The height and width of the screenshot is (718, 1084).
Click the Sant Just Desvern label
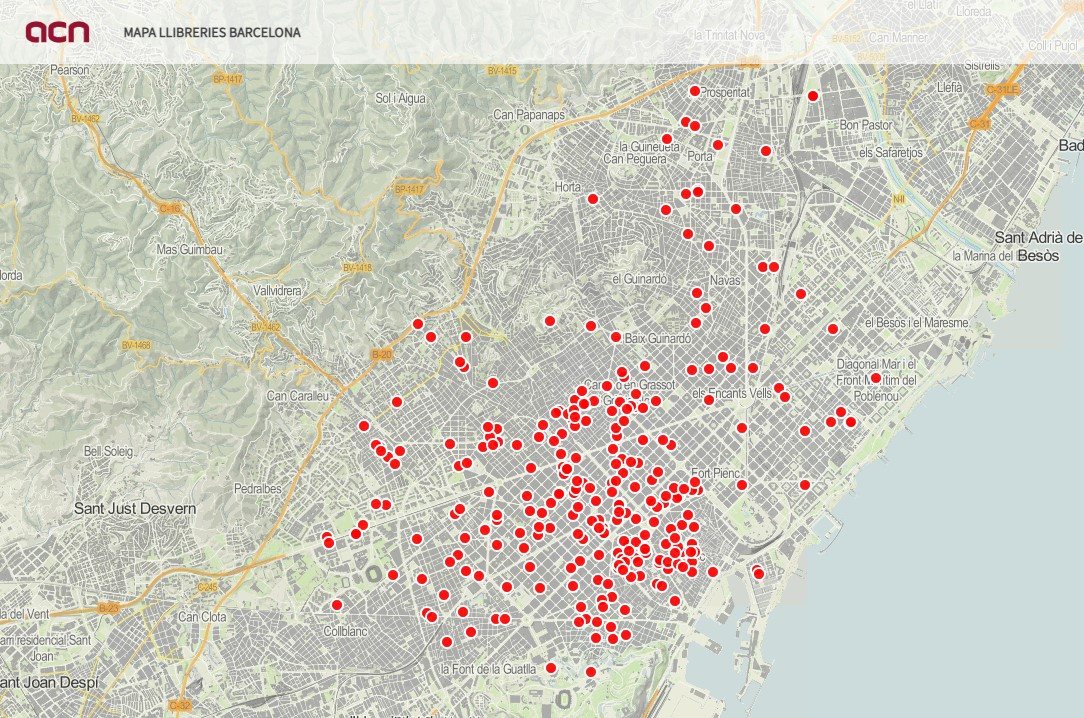click(x=135, y=509)
